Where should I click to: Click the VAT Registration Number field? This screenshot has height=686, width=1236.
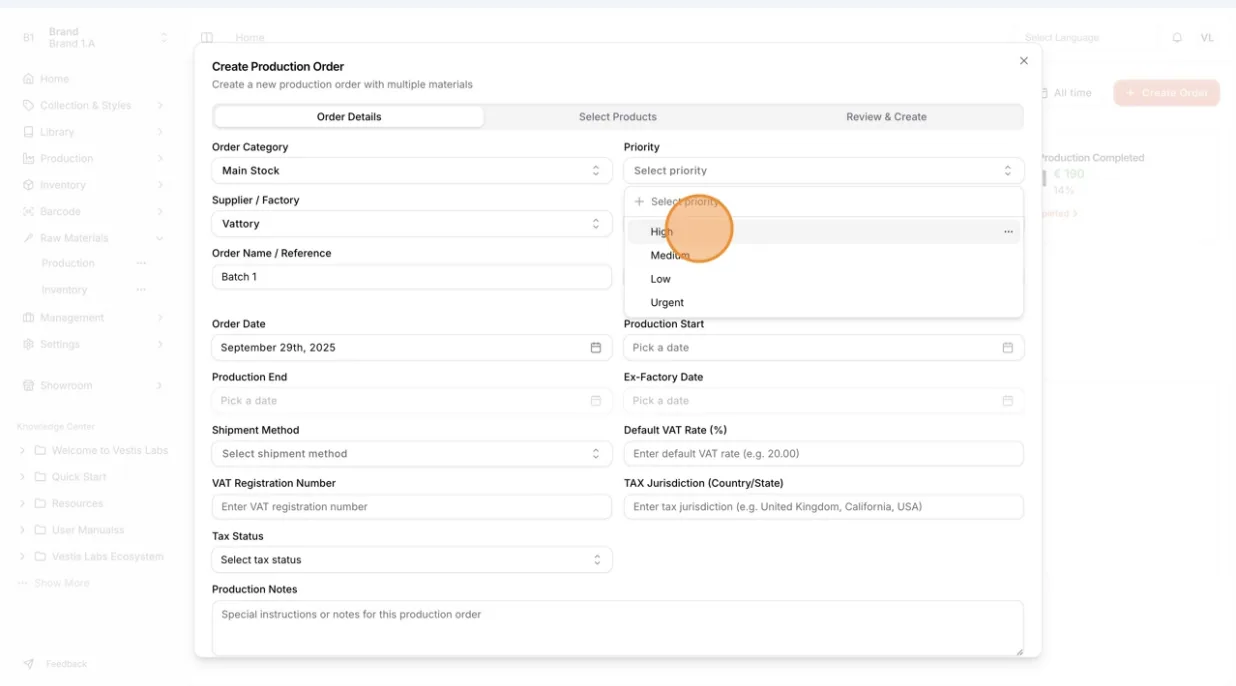pyautogui.click(x=412, y=507)
